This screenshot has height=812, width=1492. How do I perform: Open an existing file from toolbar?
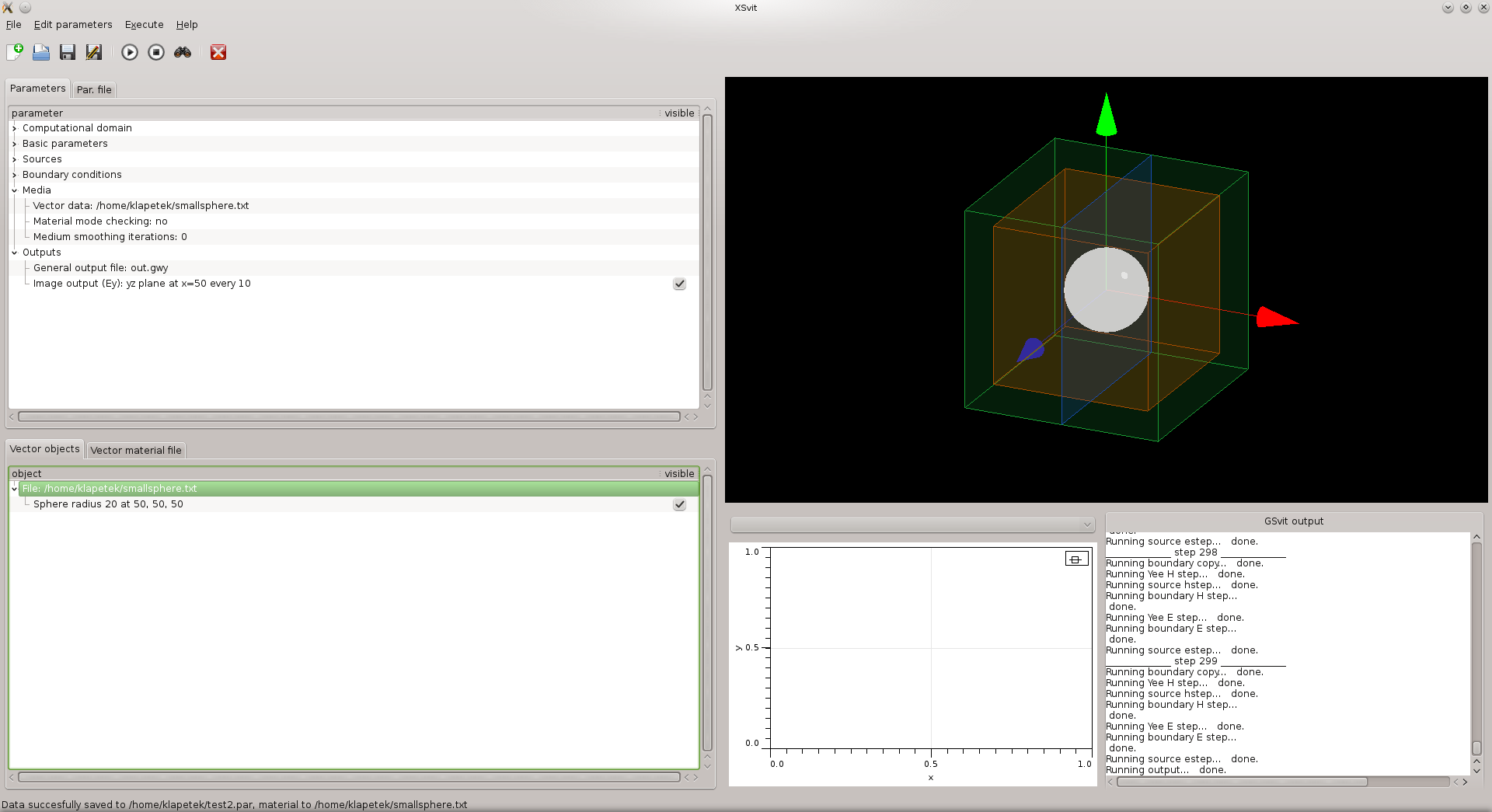coord(41,52)
